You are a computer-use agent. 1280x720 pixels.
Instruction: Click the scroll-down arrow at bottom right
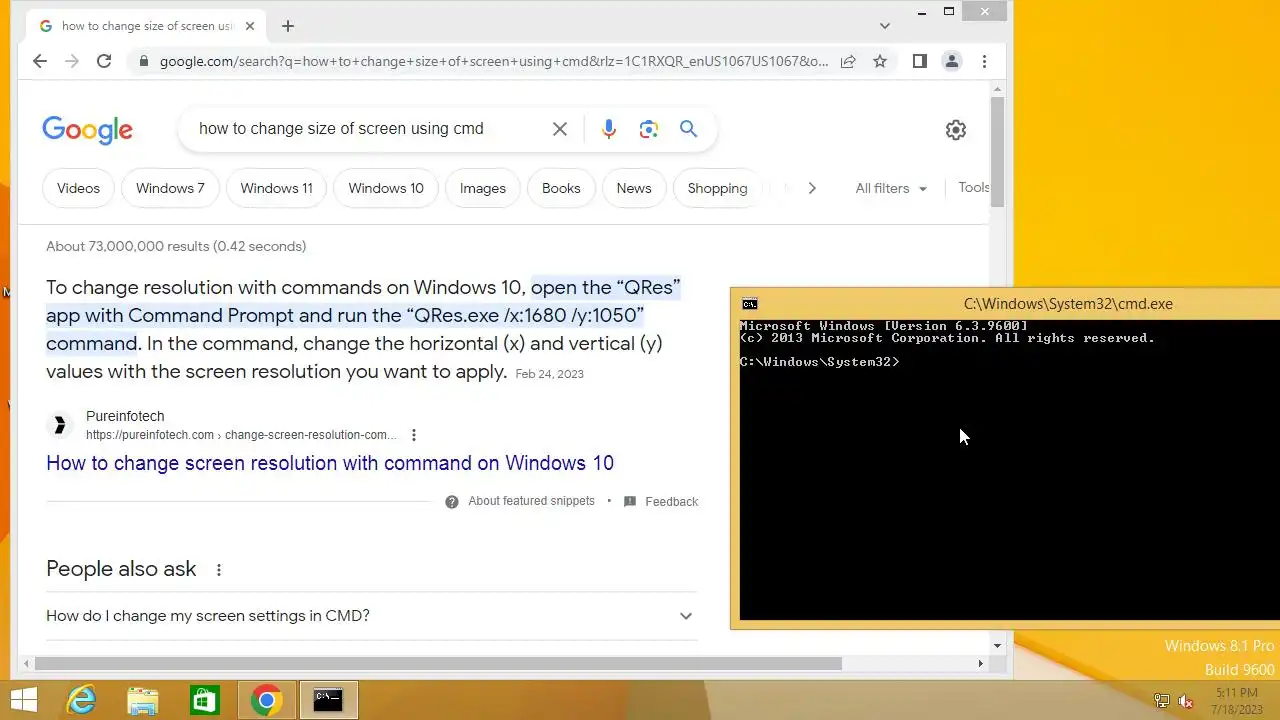point(997,646)
